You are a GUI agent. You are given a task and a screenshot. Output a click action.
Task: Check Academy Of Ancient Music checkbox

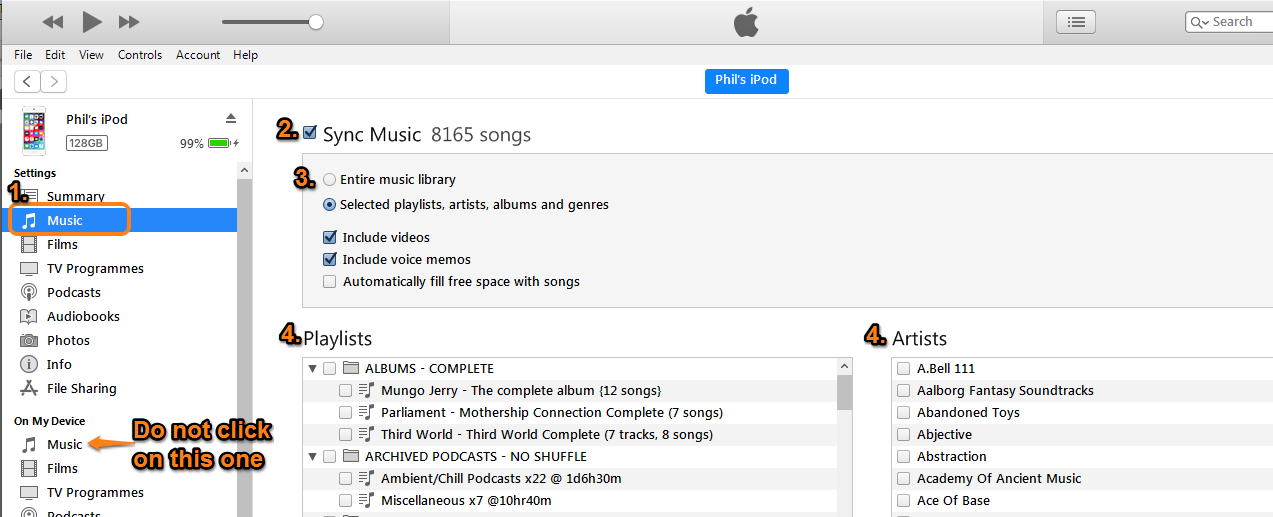coord(904,479)
